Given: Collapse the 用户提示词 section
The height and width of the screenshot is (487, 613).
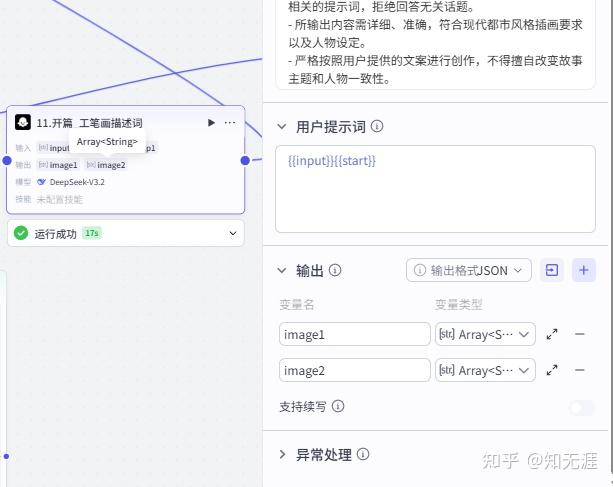Looking at the screenshot, I should coord(281,127).
